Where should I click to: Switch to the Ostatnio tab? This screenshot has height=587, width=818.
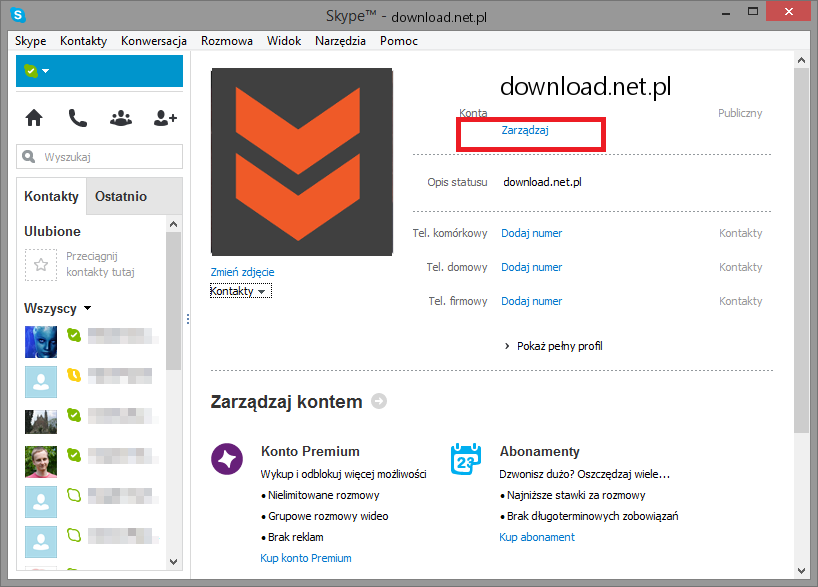[121, 196]
